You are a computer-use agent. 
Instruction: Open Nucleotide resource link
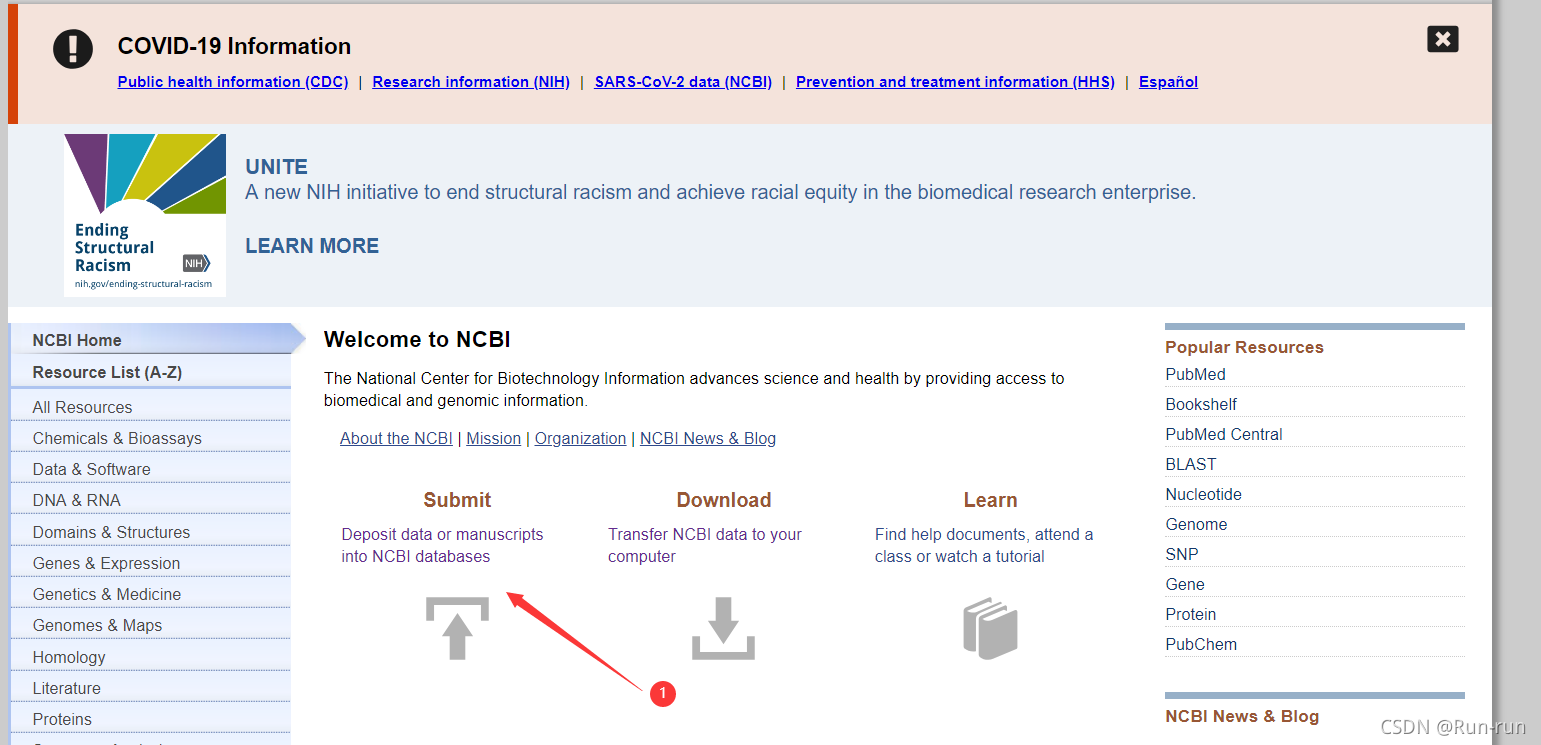(1203, 494)
